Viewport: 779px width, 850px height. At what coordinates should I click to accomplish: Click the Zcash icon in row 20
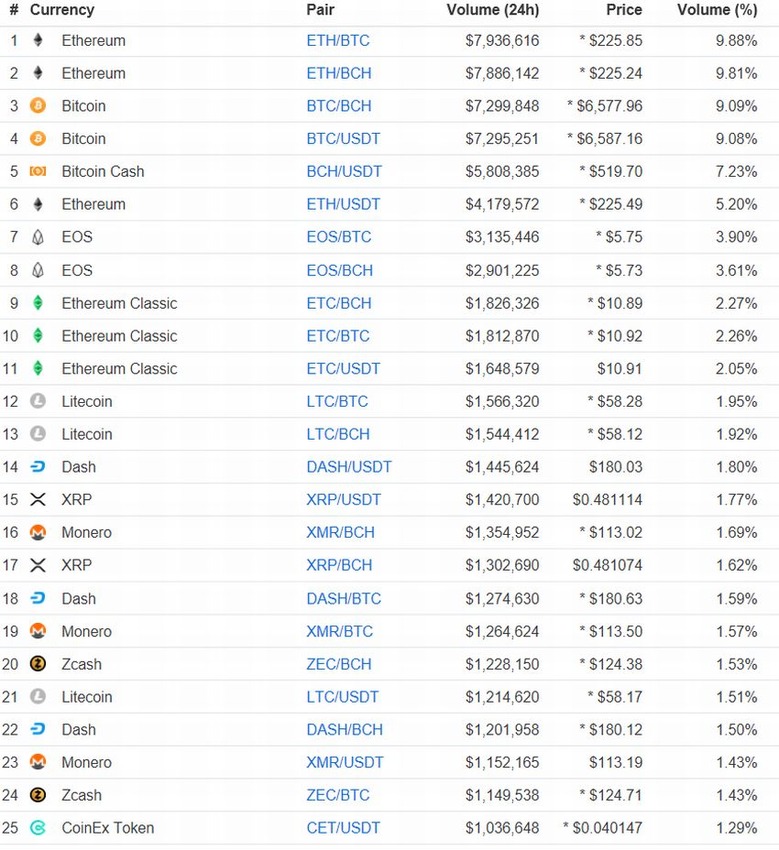click(x=38, y=664)
